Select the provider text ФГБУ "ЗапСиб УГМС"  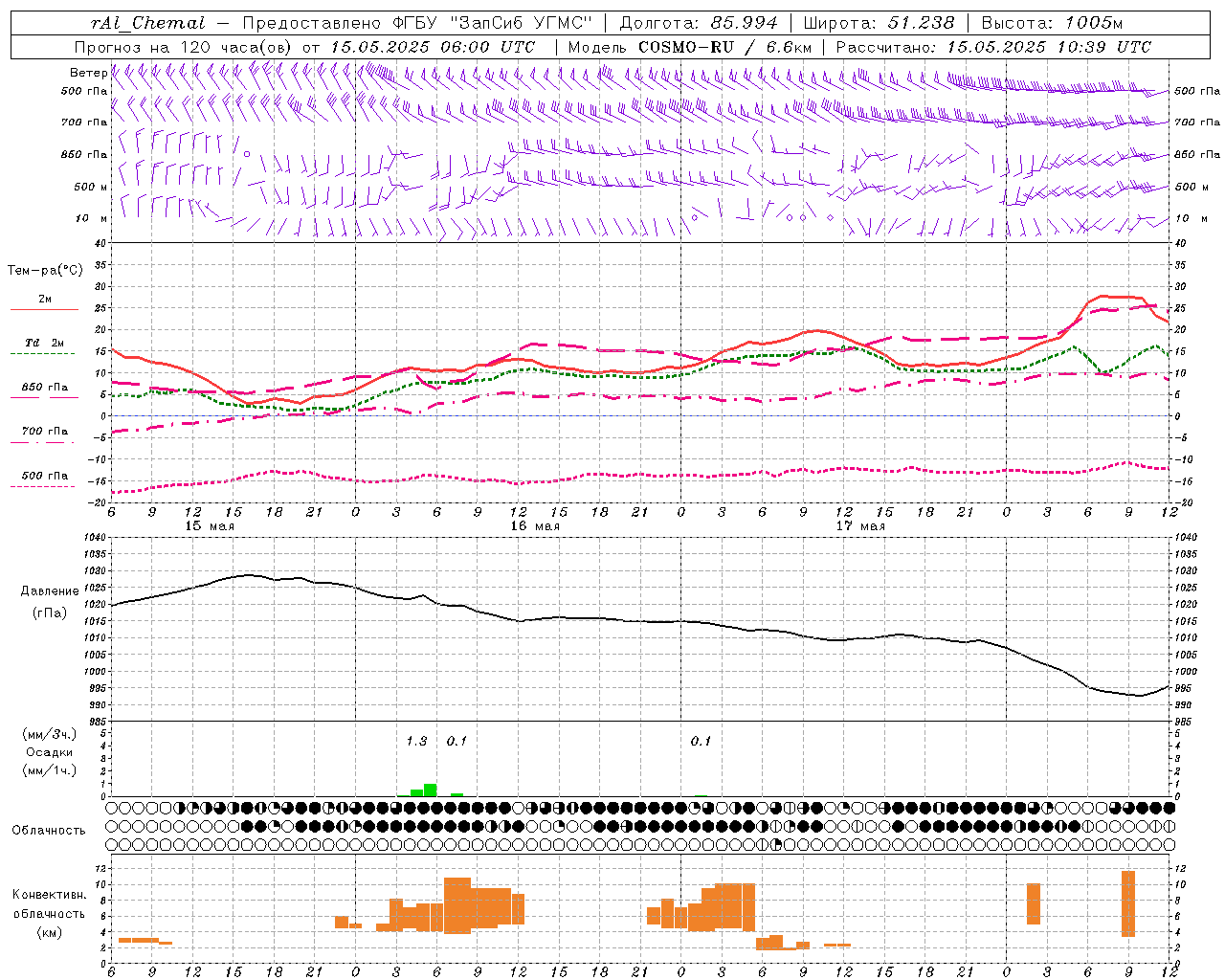pos(493,23)
